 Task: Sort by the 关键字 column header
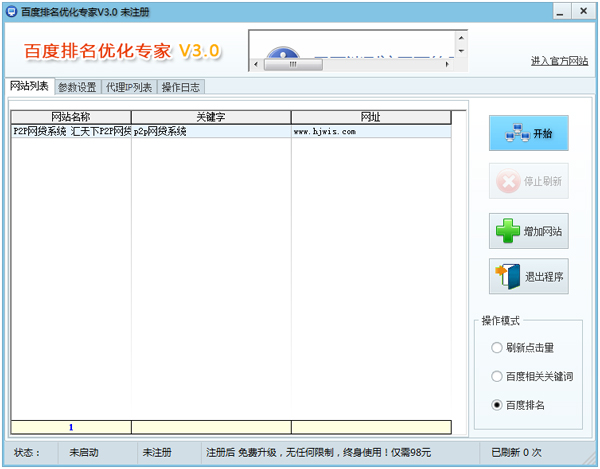tap(211, 117)
